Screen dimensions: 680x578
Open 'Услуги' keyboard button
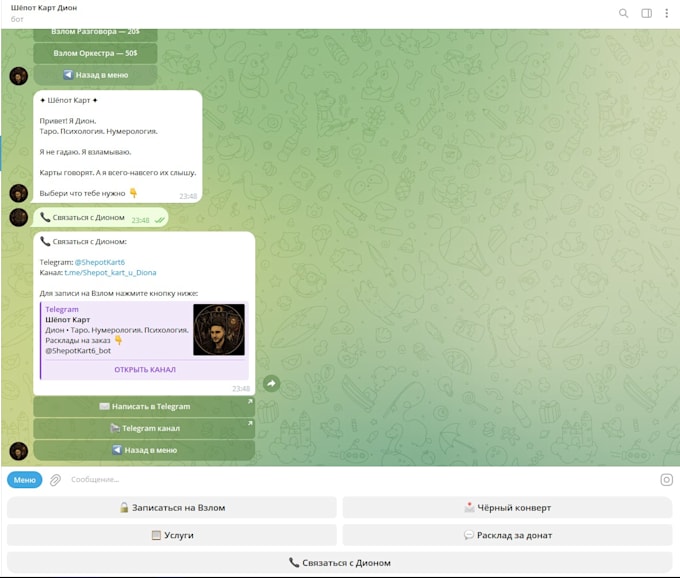[172, 535]
